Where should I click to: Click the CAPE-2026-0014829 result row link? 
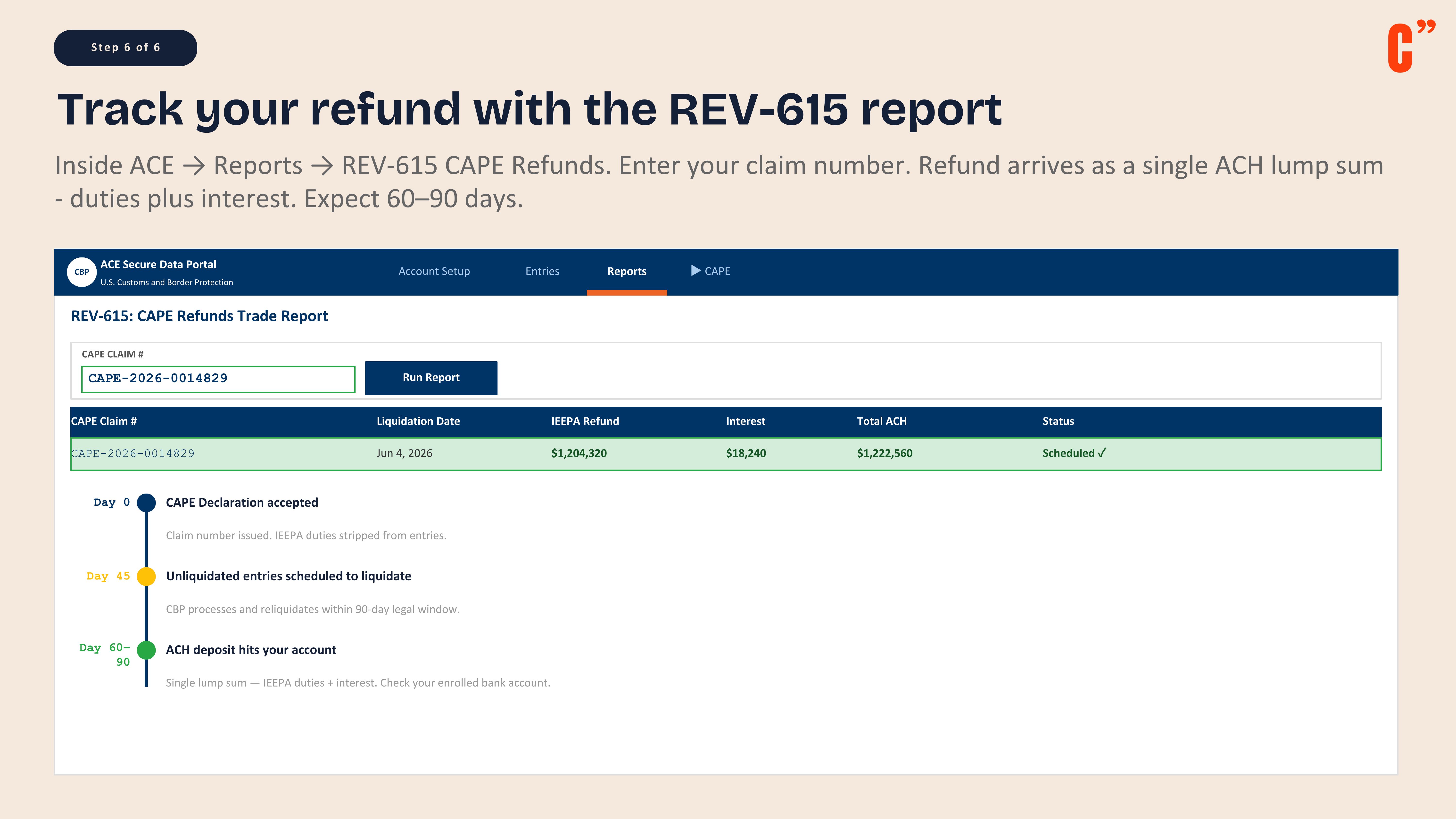tap(133, 453)
